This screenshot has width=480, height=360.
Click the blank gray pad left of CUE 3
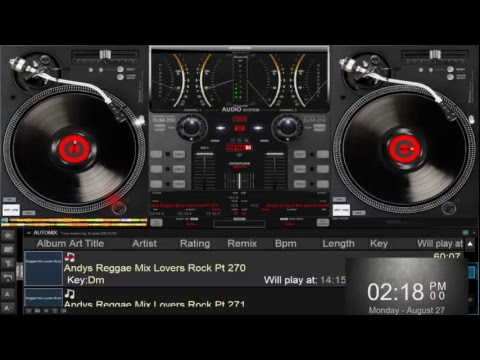tap(156, 184)
